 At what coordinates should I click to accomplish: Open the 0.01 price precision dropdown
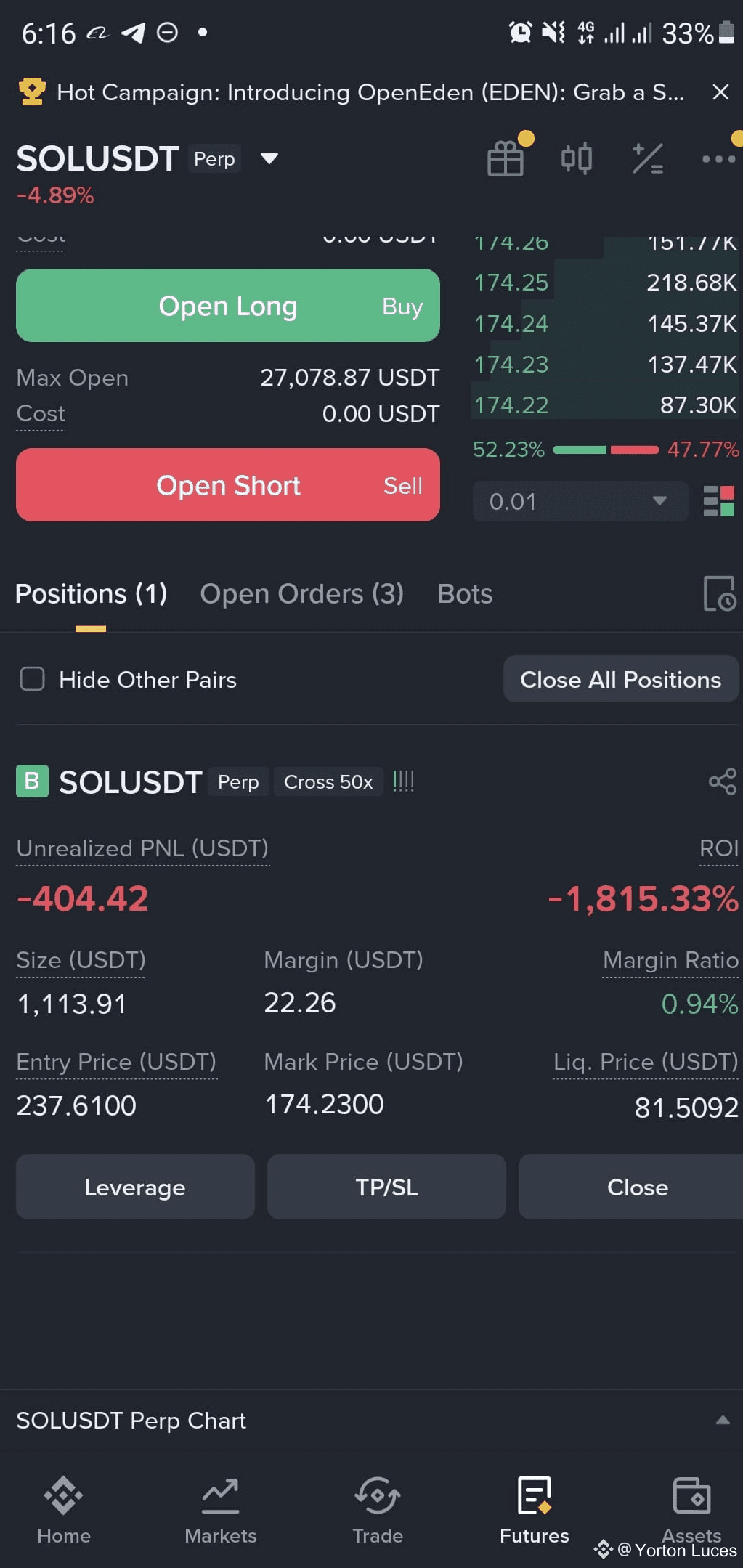[580, 501]
